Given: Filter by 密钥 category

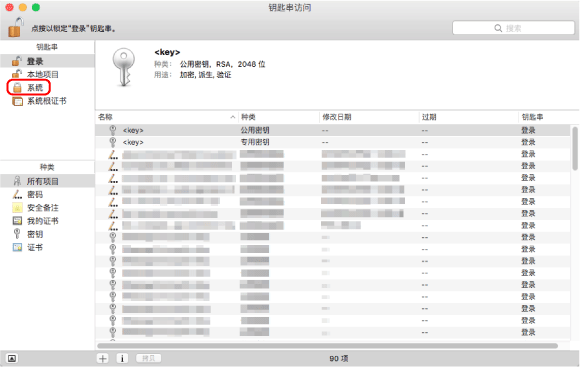Looking at the screenshot, I should 47,234.
